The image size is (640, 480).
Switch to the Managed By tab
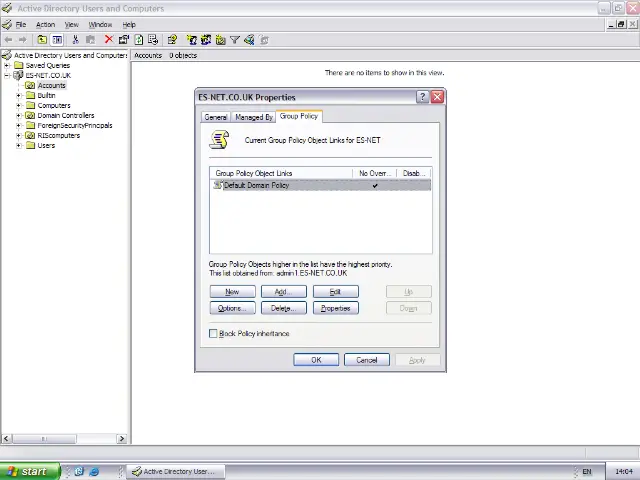[254, 117]
